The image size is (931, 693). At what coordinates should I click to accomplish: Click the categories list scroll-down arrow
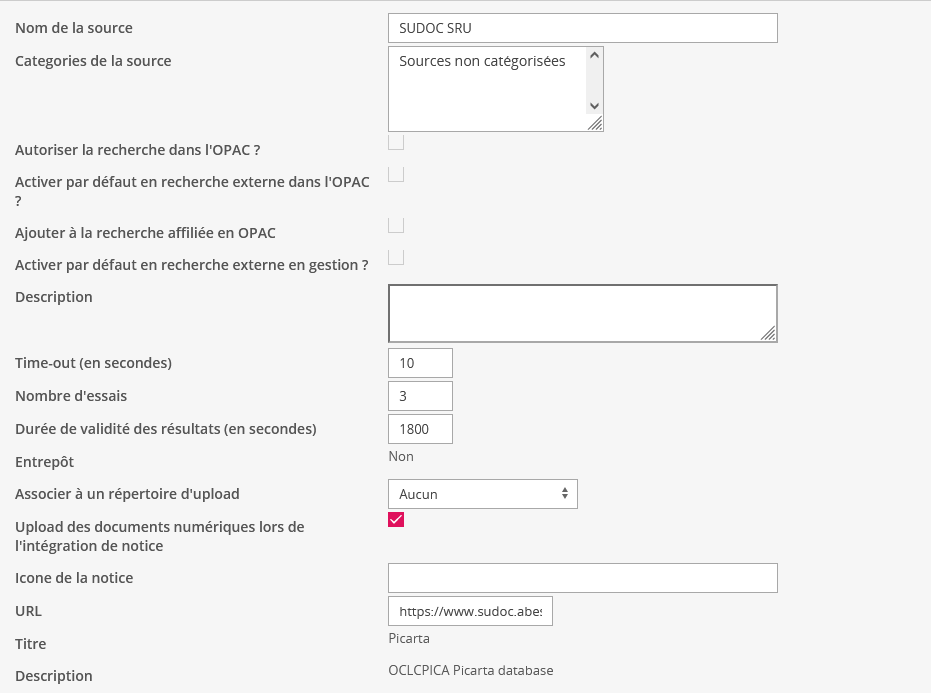tap(594, 105)
